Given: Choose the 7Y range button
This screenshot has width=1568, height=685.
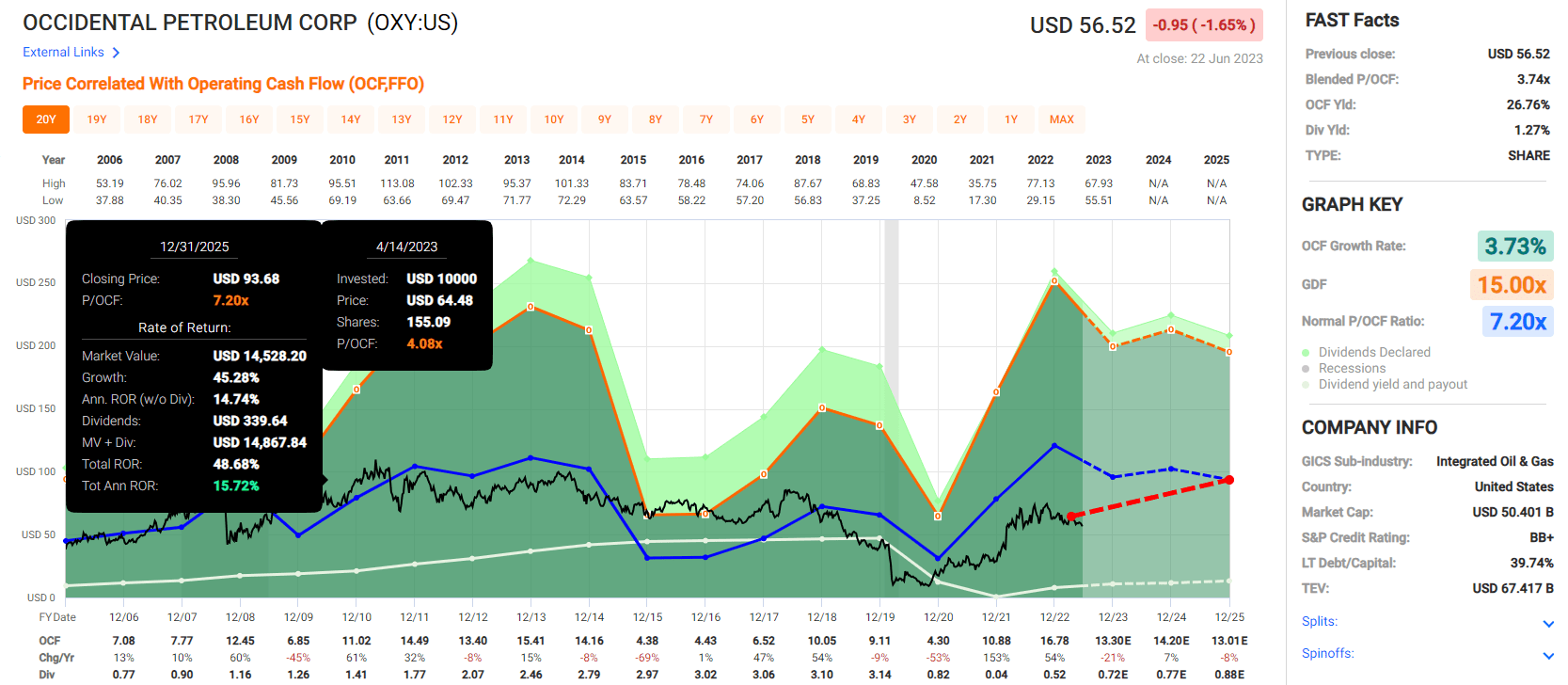Looking at the screenshot, I should [x=706, y=119].
